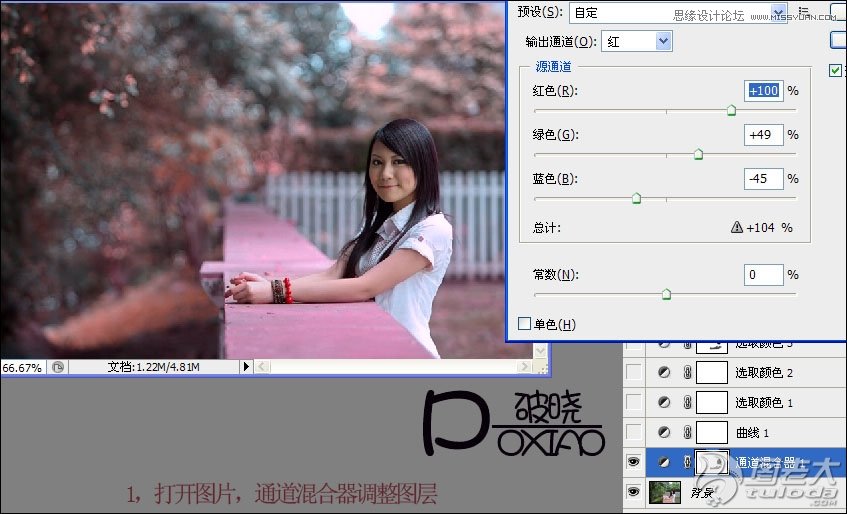The image size is (847, 514).
Task: Open the status bar document info arrow menu
Action: 246,367
